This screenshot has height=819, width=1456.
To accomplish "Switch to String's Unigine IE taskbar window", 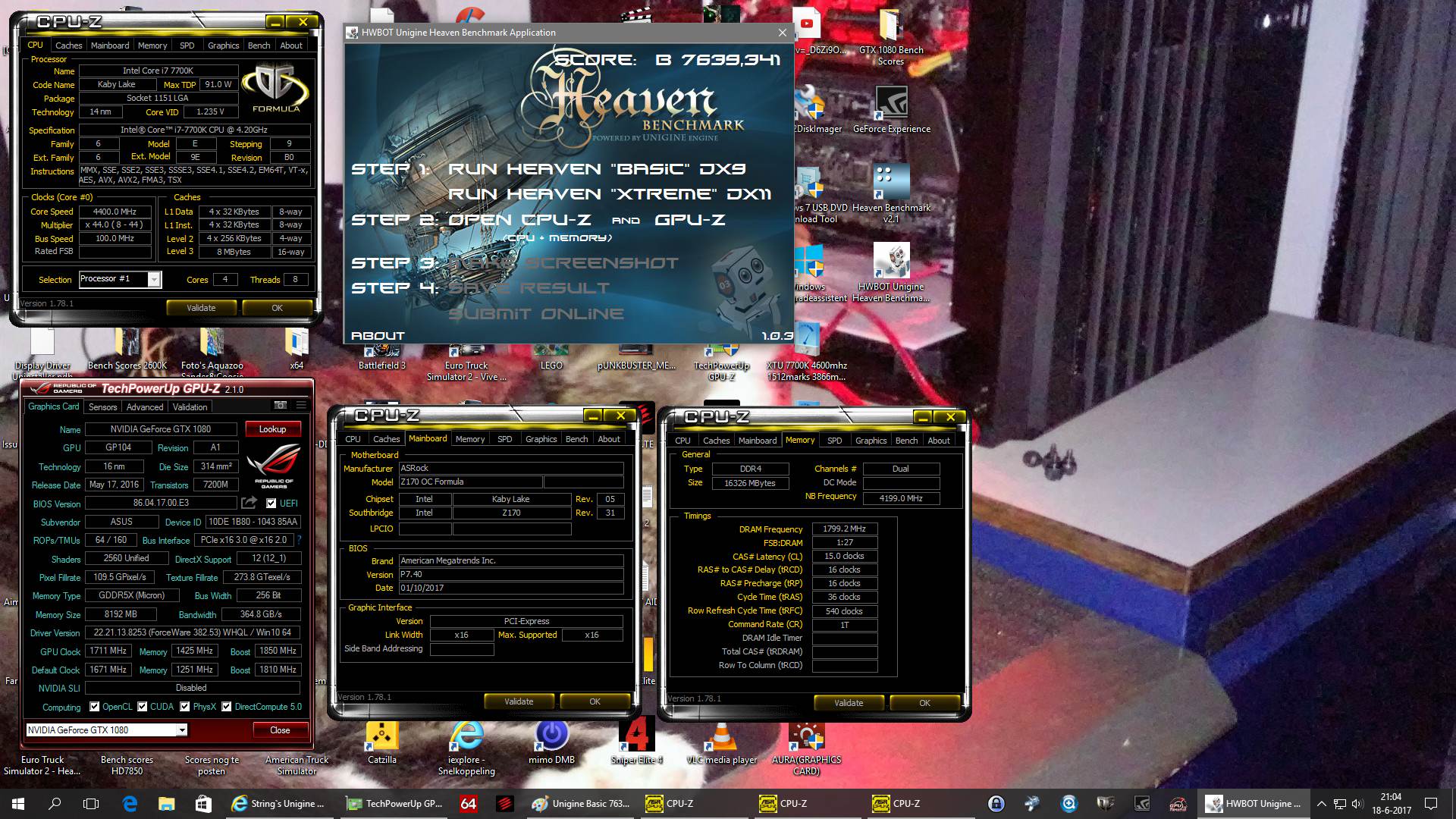I will [279, 804].
